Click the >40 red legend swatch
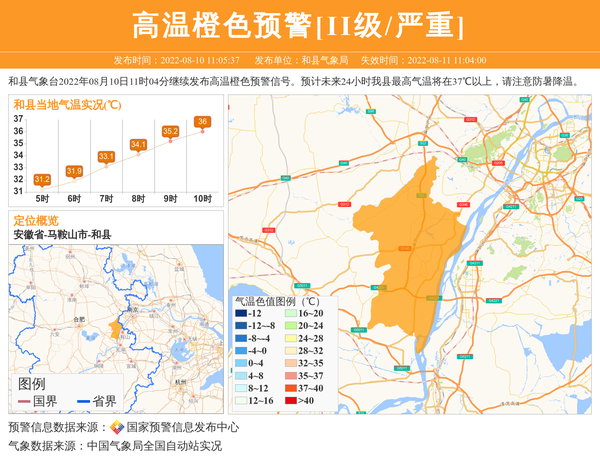600x471 pixels. pyautogui.click(x=289, y=401)
